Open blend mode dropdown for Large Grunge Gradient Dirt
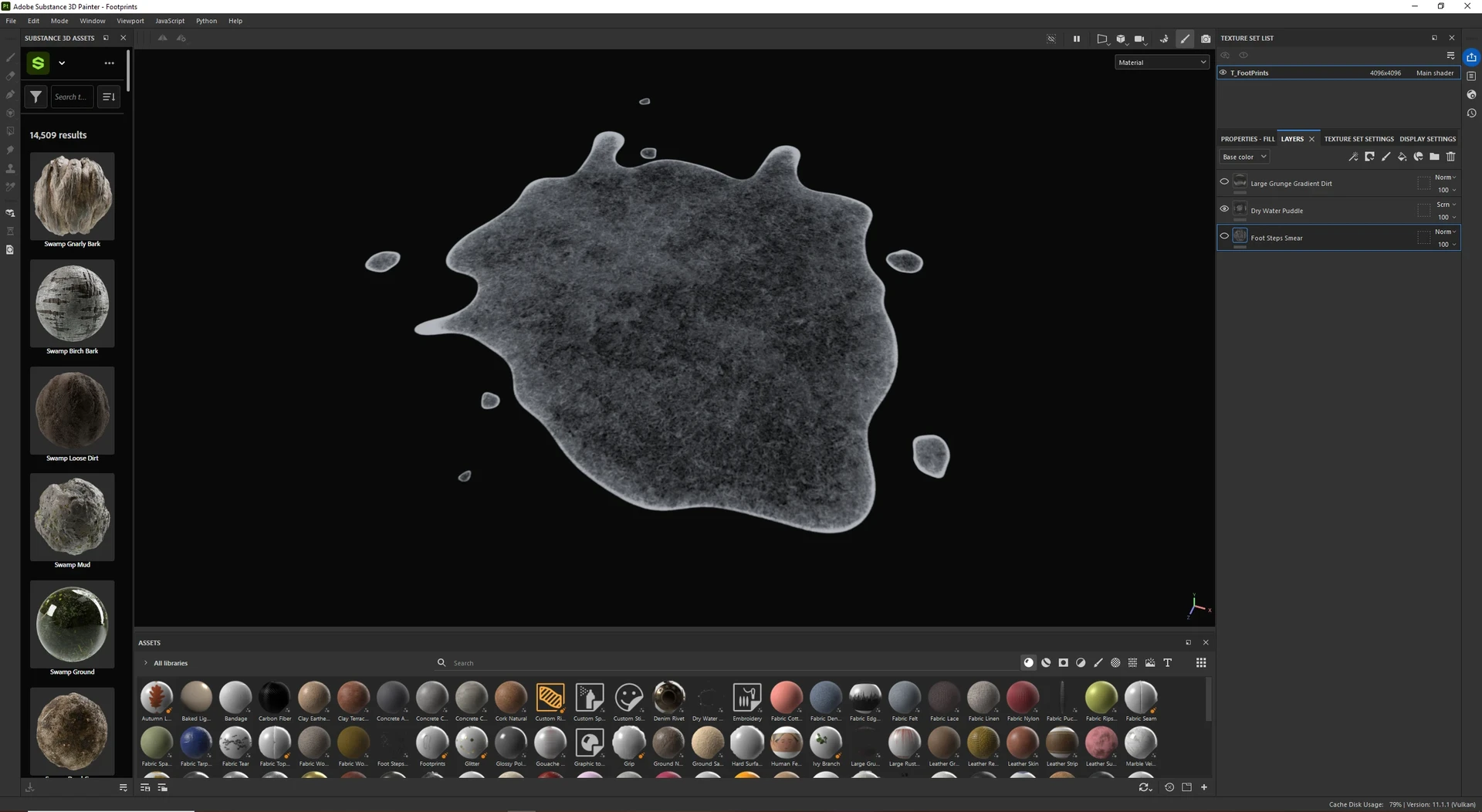1482x812 pixels. (x=1446, y=178)
